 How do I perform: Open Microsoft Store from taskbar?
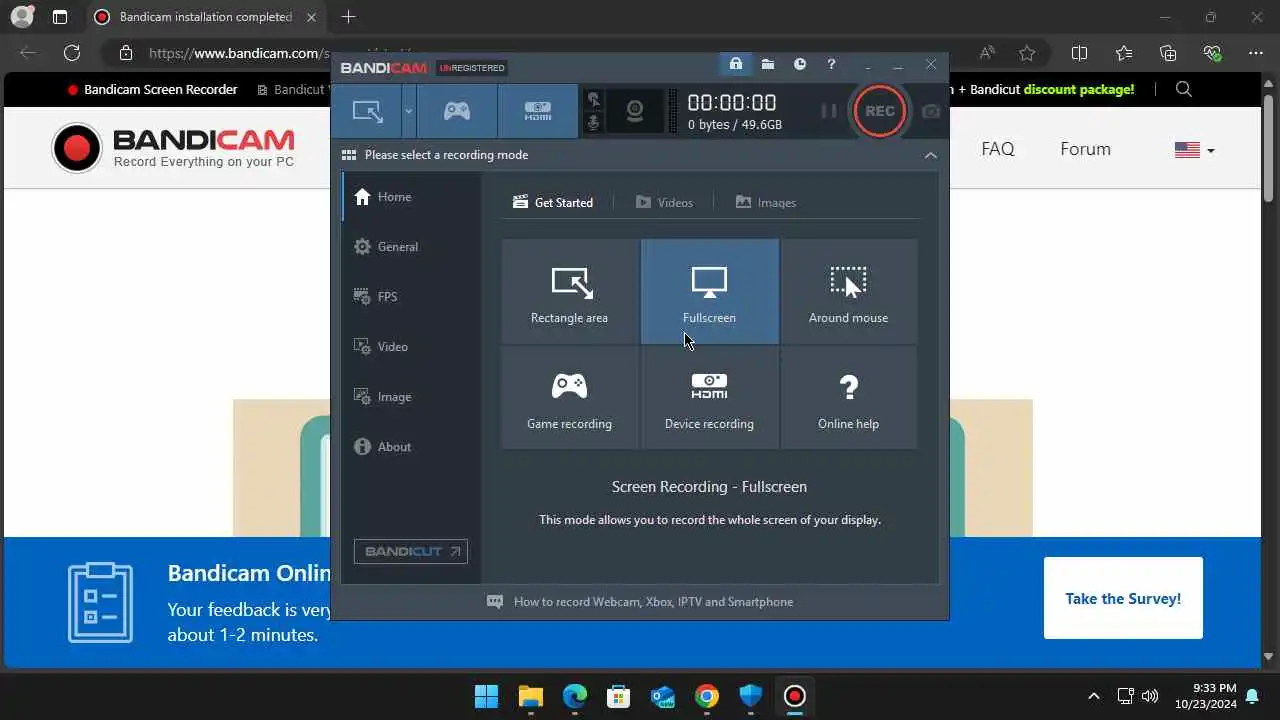click(x=619, y=696)
